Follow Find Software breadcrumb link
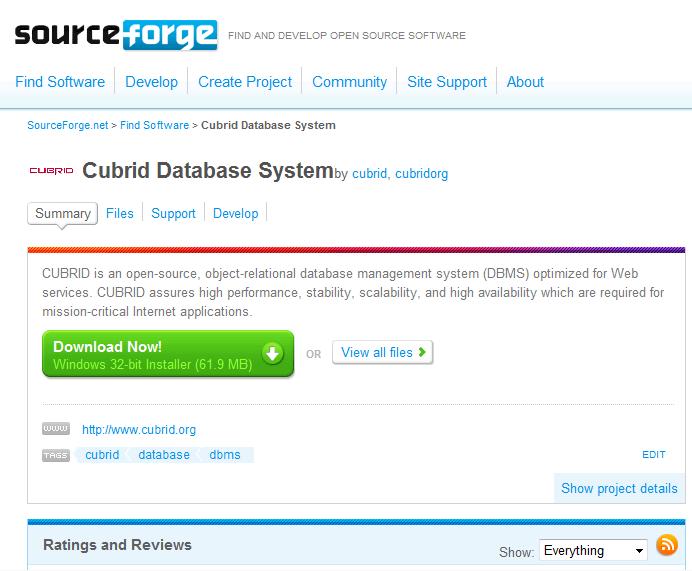692x571 pixels. tap(154, 125)
